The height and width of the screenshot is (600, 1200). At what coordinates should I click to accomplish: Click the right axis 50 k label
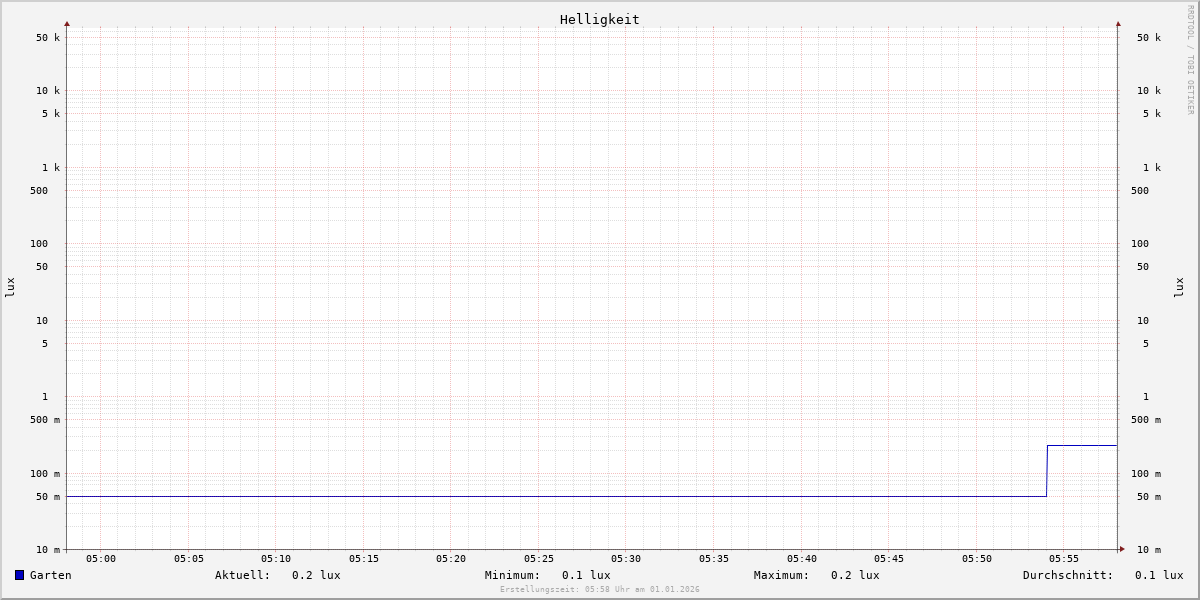[x=1149, y=38]
